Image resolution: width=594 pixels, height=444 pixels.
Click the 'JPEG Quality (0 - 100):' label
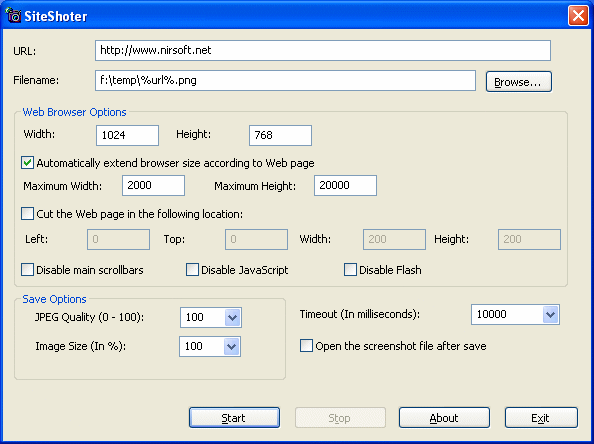pyautogui.click(x=89, y=317)
